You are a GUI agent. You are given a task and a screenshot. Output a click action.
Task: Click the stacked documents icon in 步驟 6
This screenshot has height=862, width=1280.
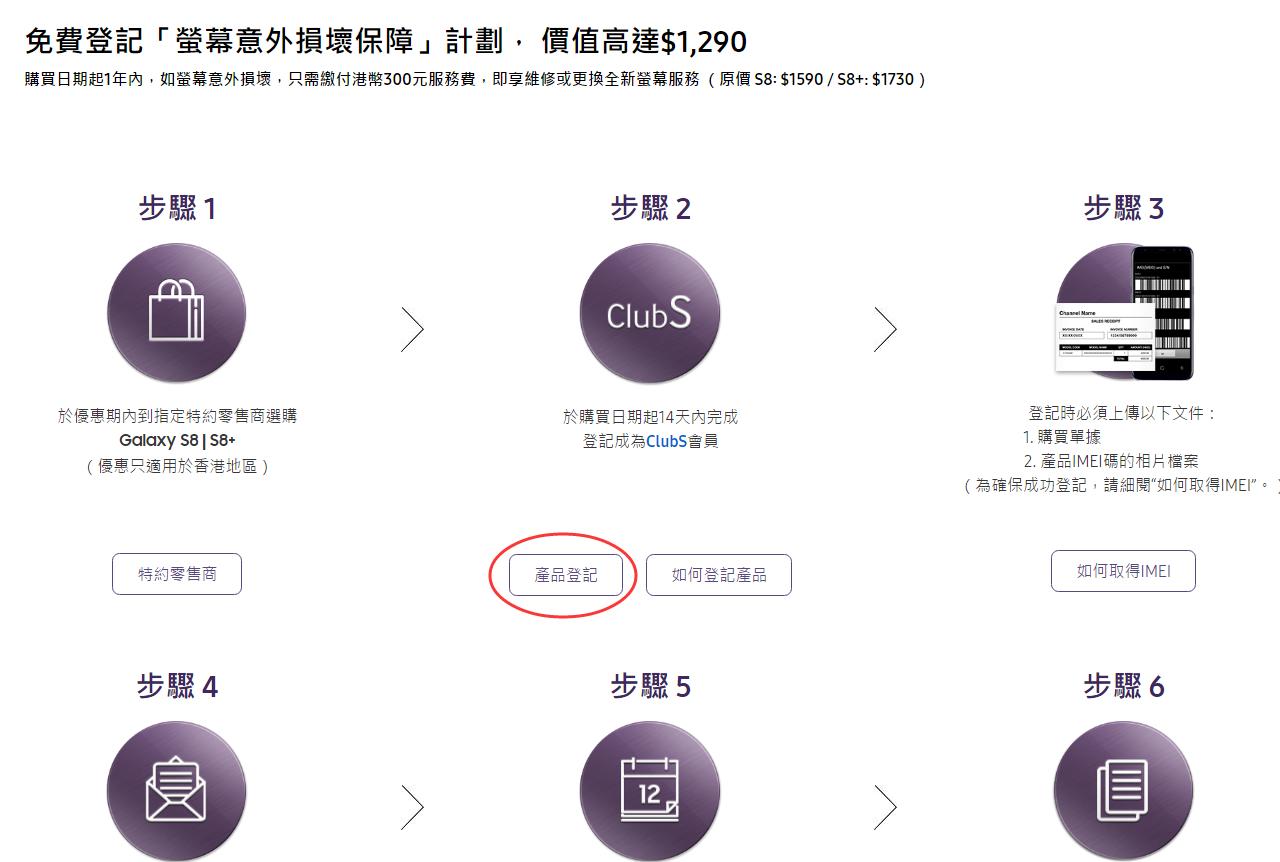[x=1123, y=789]
